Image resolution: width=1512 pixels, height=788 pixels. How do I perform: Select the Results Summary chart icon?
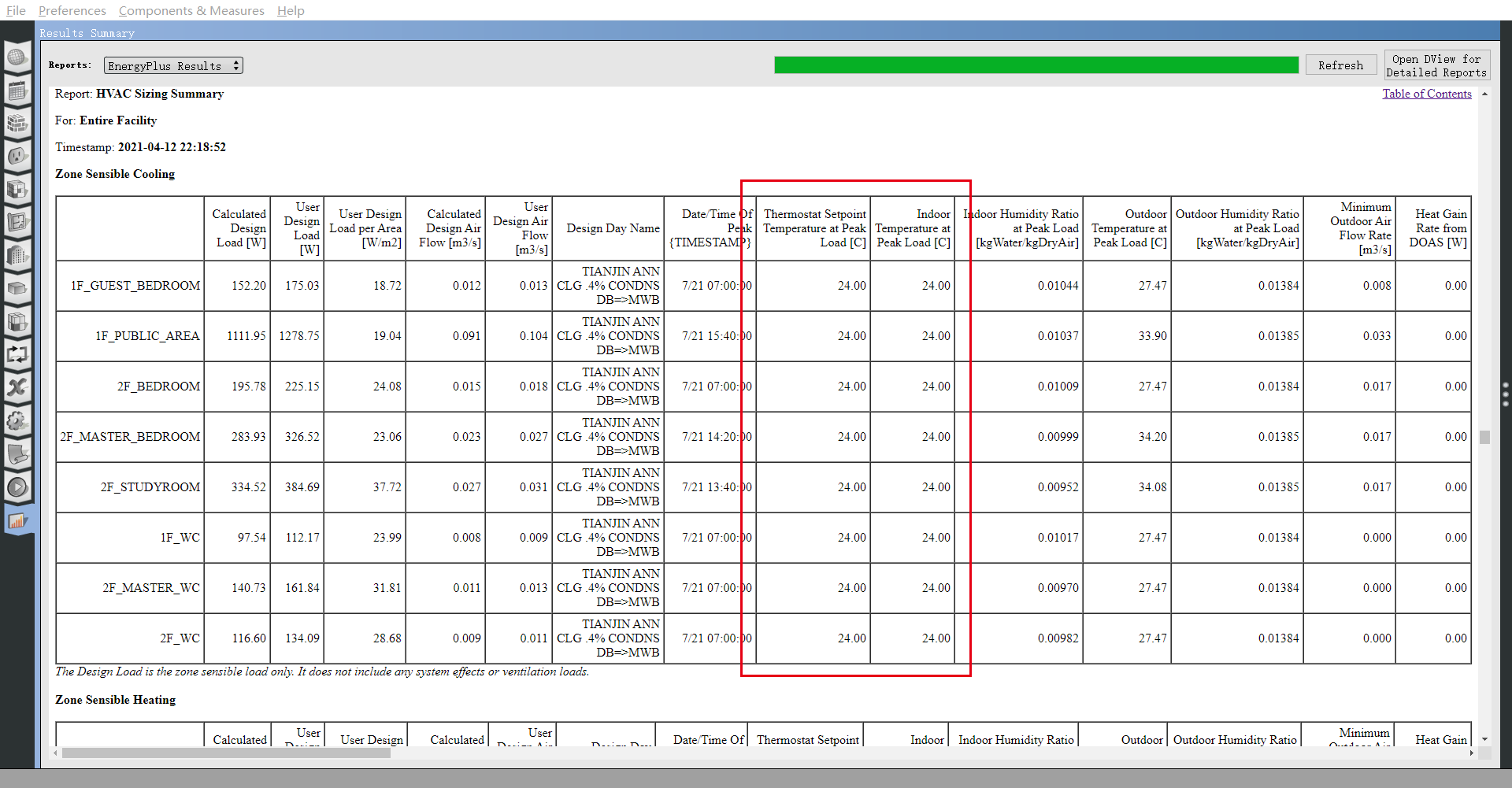(x=17, y=520)
